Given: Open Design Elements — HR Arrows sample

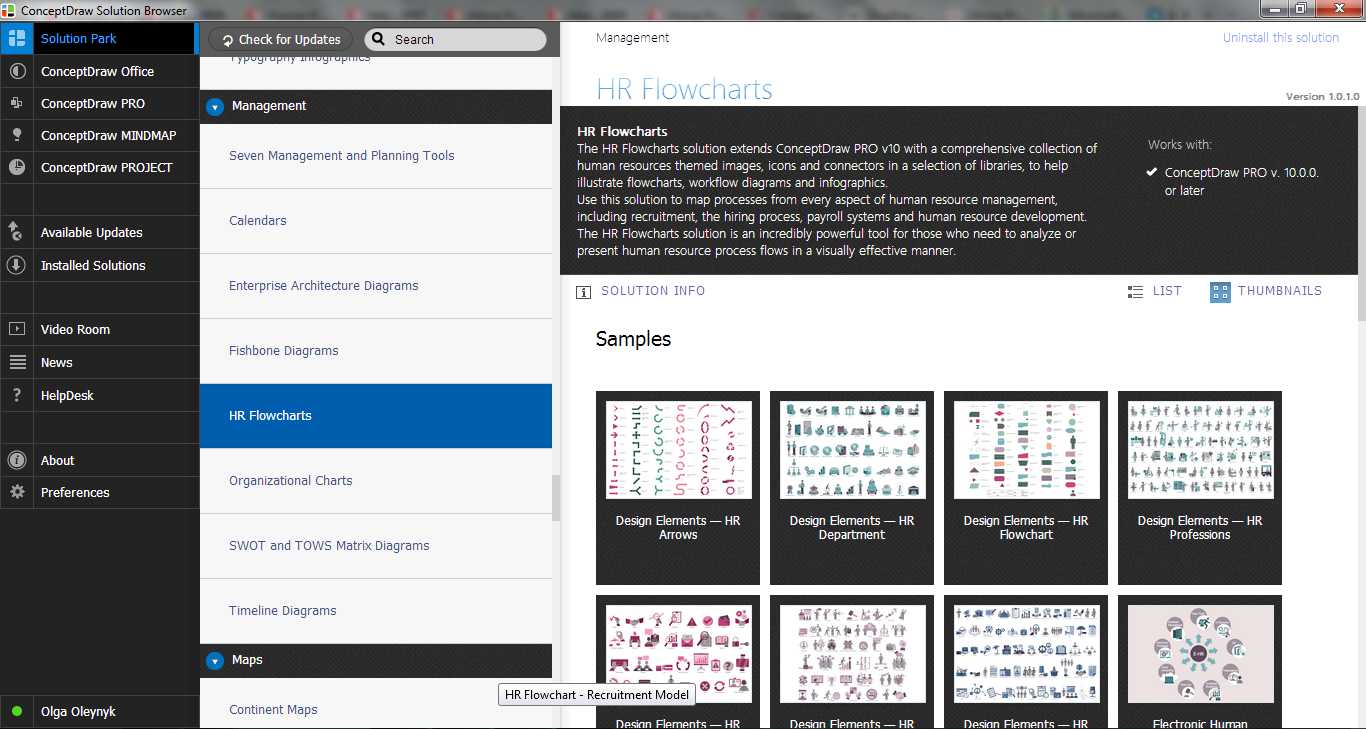Looking at the screenshot, I should [678, 488].
